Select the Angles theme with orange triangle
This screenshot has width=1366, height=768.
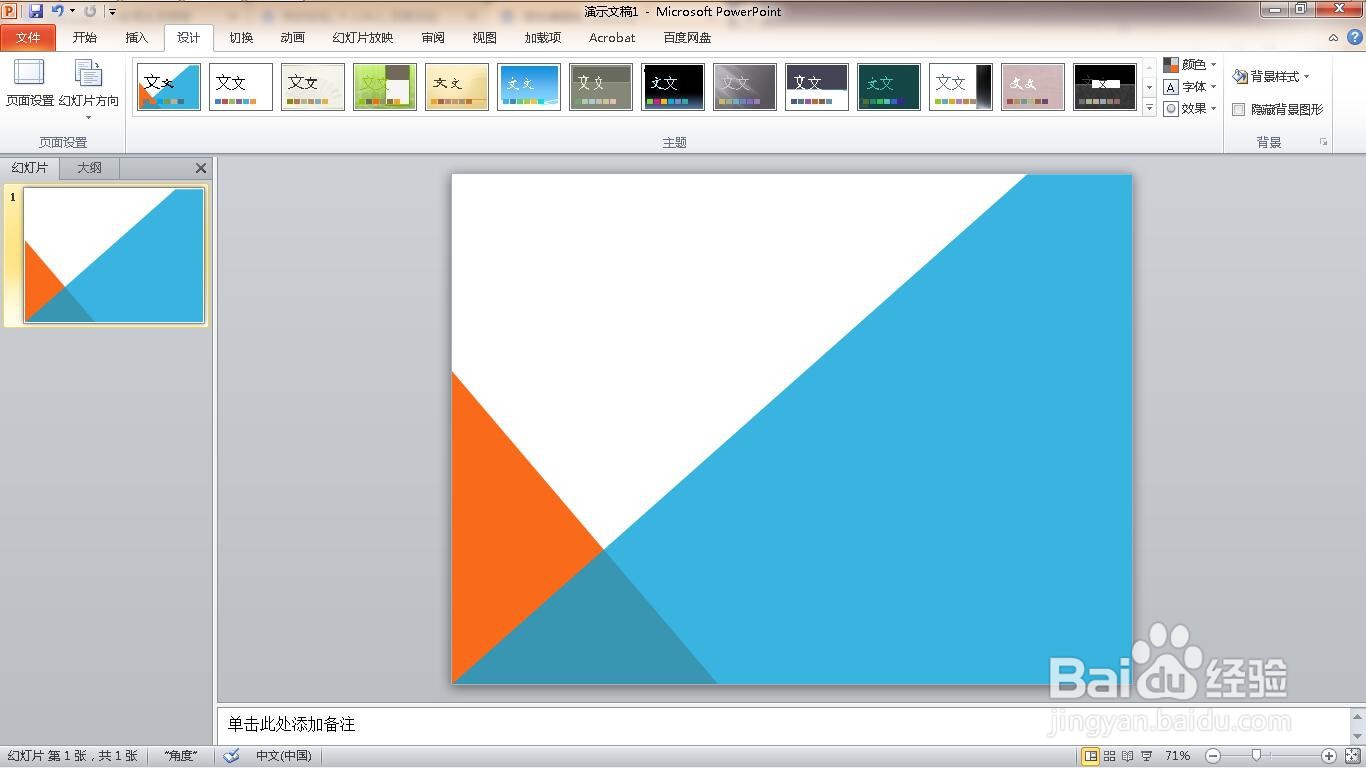(x=169, y=87)
